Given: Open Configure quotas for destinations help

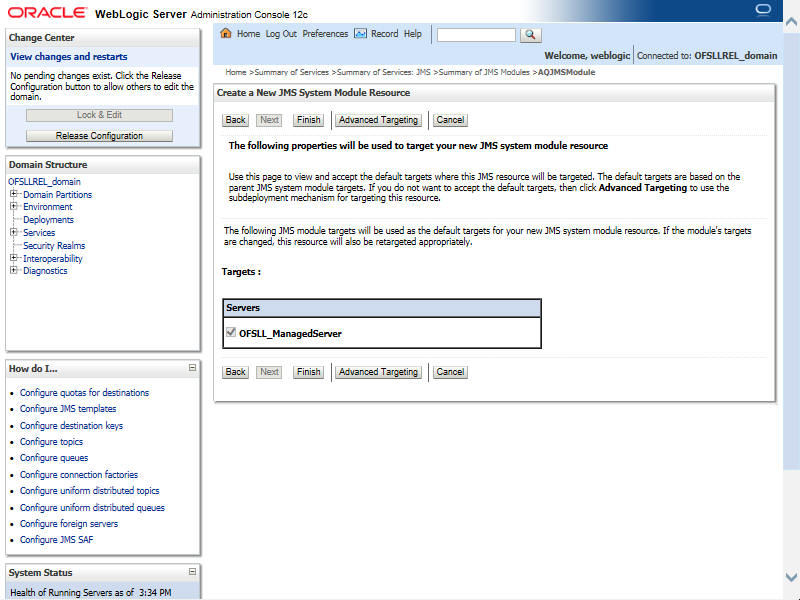Looking at the screenshot, I should (84, 392).
